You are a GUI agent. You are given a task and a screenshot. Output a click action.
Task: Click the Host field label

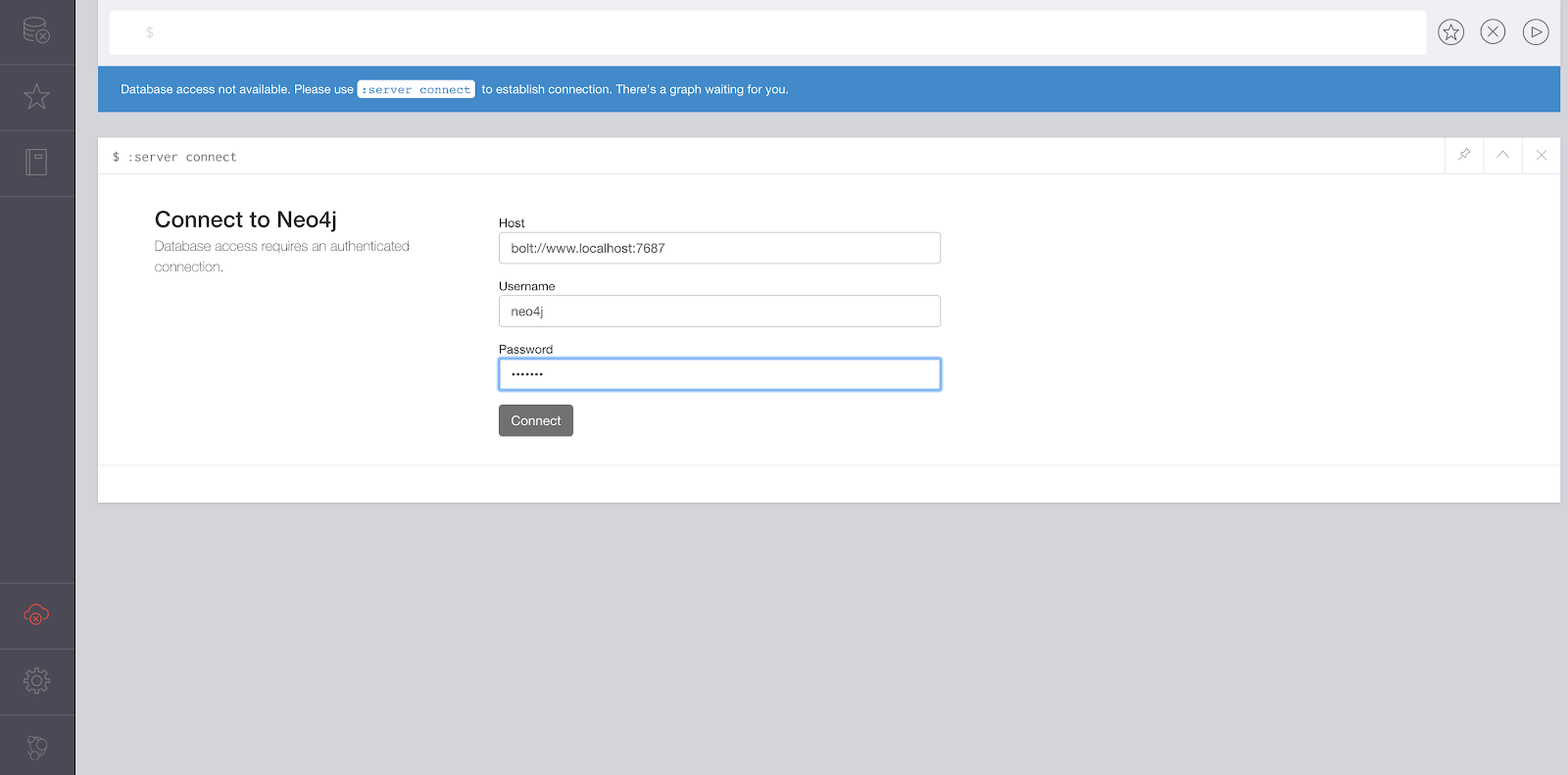tap(512, 223)
